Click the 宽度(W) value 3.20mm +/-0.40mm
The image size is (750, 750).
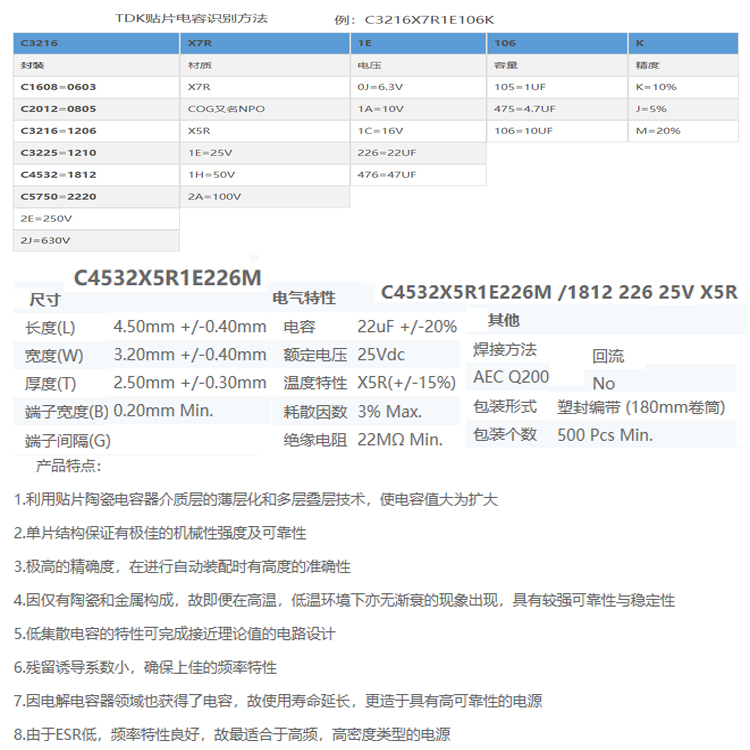click(x=189, y=355)
